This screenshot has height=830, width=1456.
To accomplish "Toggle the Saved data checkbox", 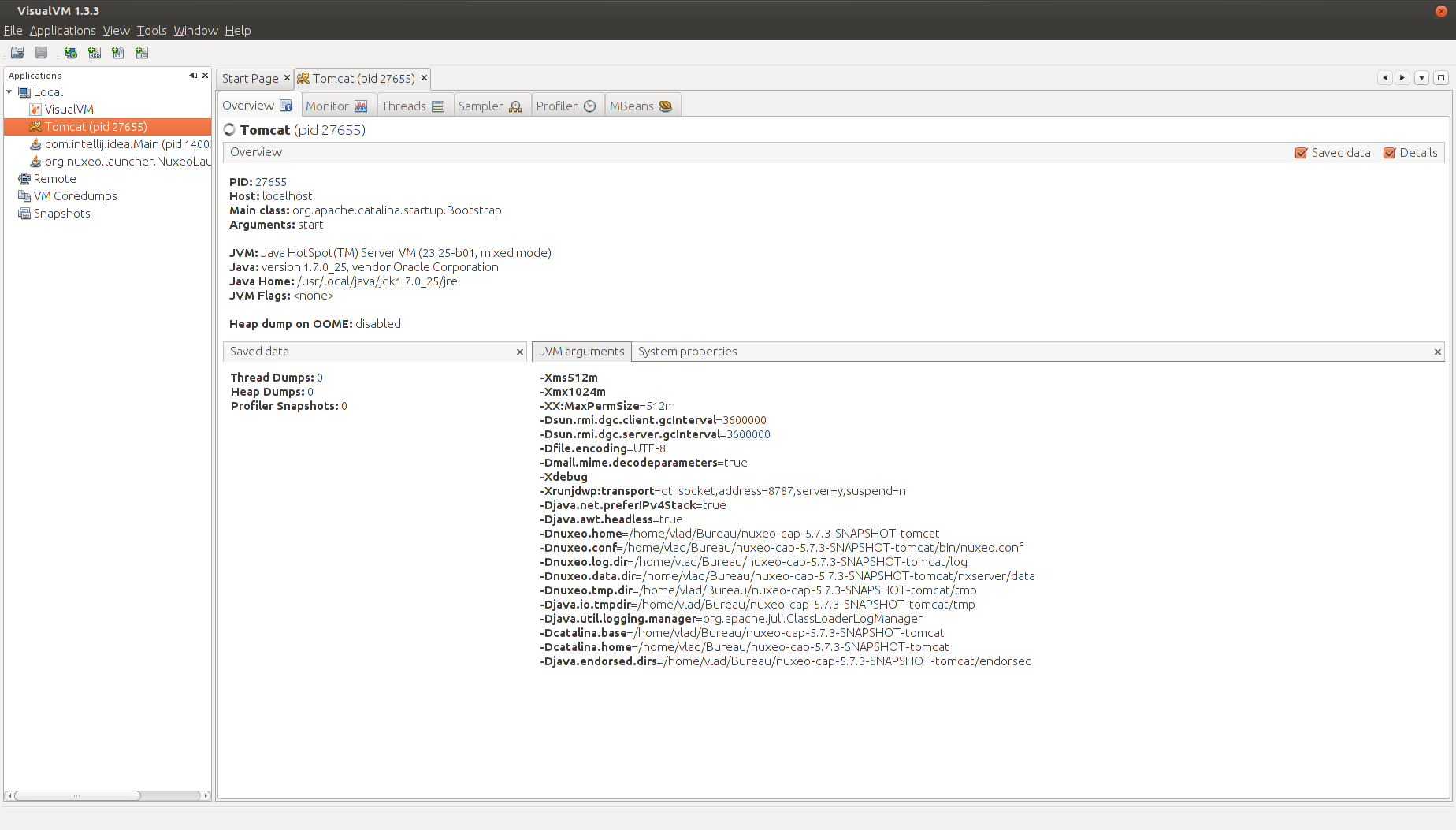I will tap(1302, 153).
